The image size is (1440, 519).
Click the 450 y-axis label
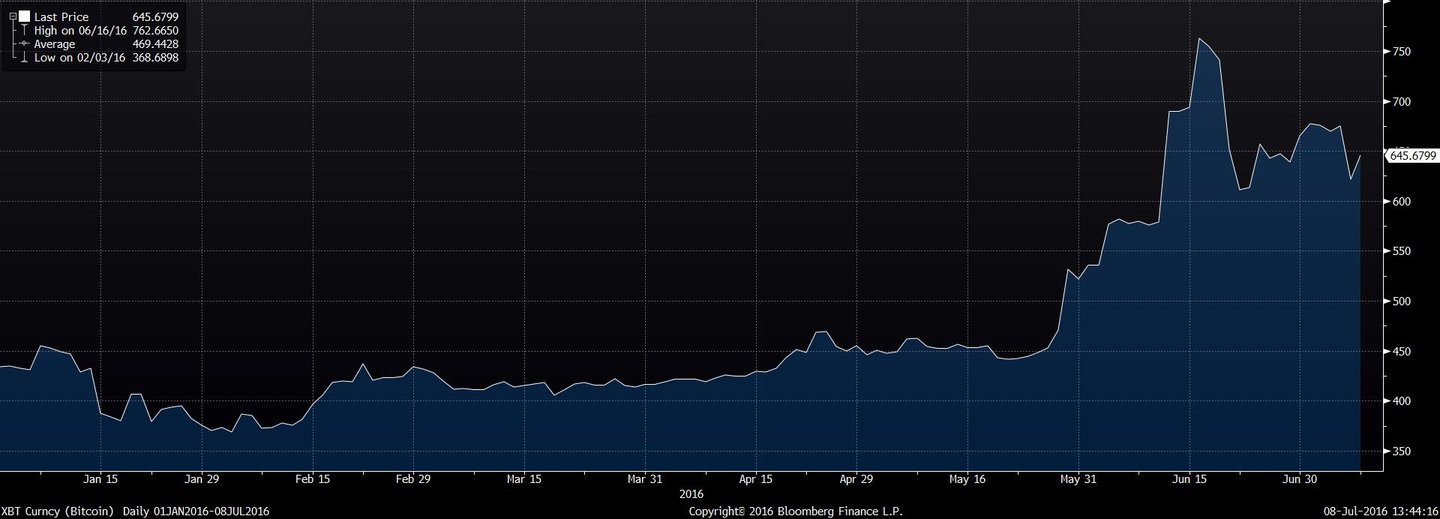(1401, 351)
